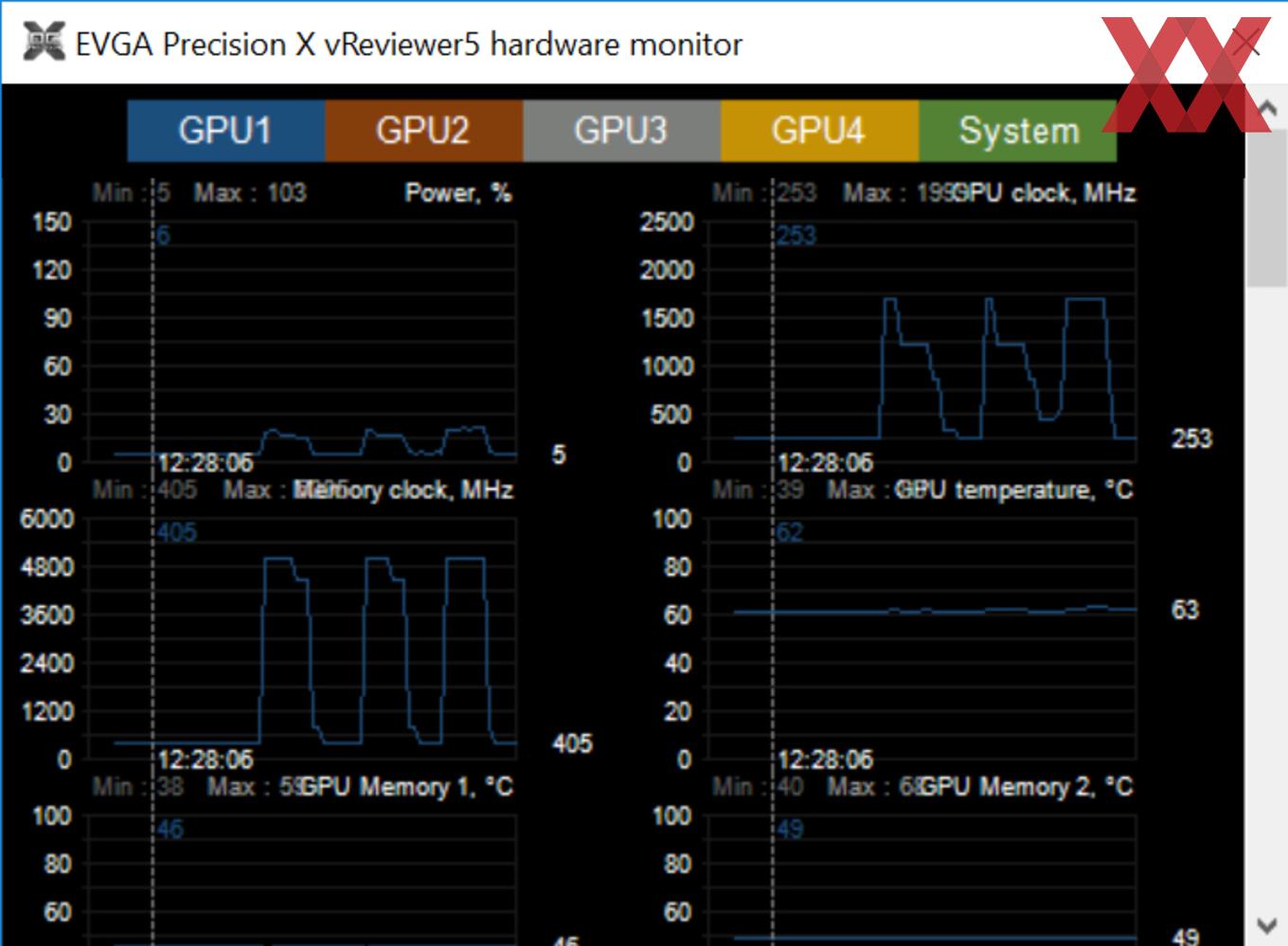The image size is (1288, 946).
Task: Click the GPU temperature, °C graph title
Action: [x=1014, y=490]
